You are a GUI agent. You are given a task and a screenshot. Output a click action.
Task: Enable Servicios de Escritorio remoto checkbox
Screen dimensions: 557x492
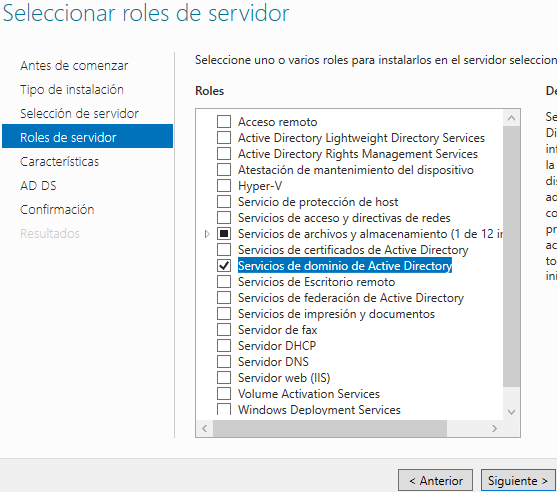[224, 281]
